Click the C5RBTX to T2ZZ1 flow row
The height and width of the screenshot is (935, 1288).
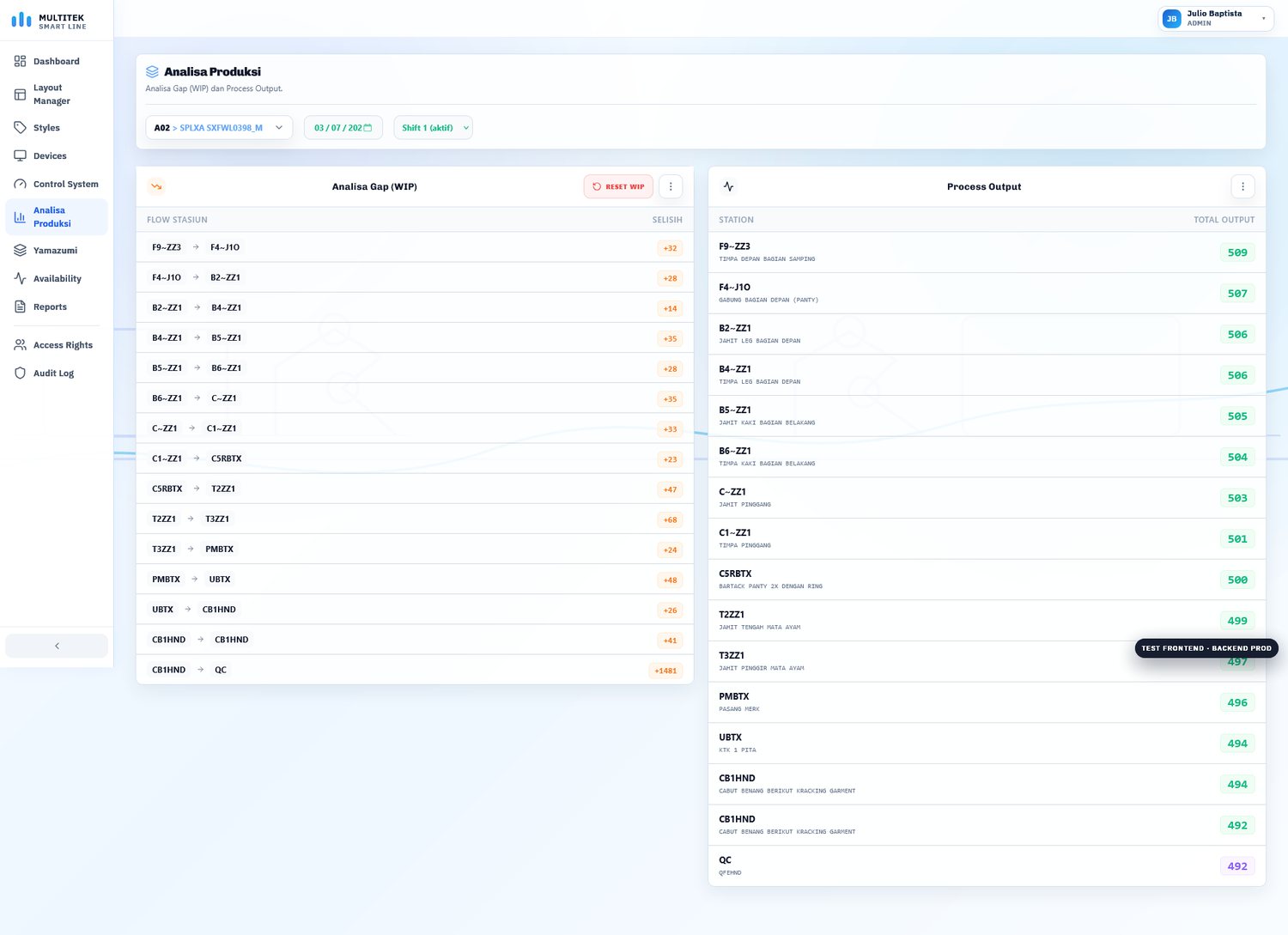click(x=415, y=489)
